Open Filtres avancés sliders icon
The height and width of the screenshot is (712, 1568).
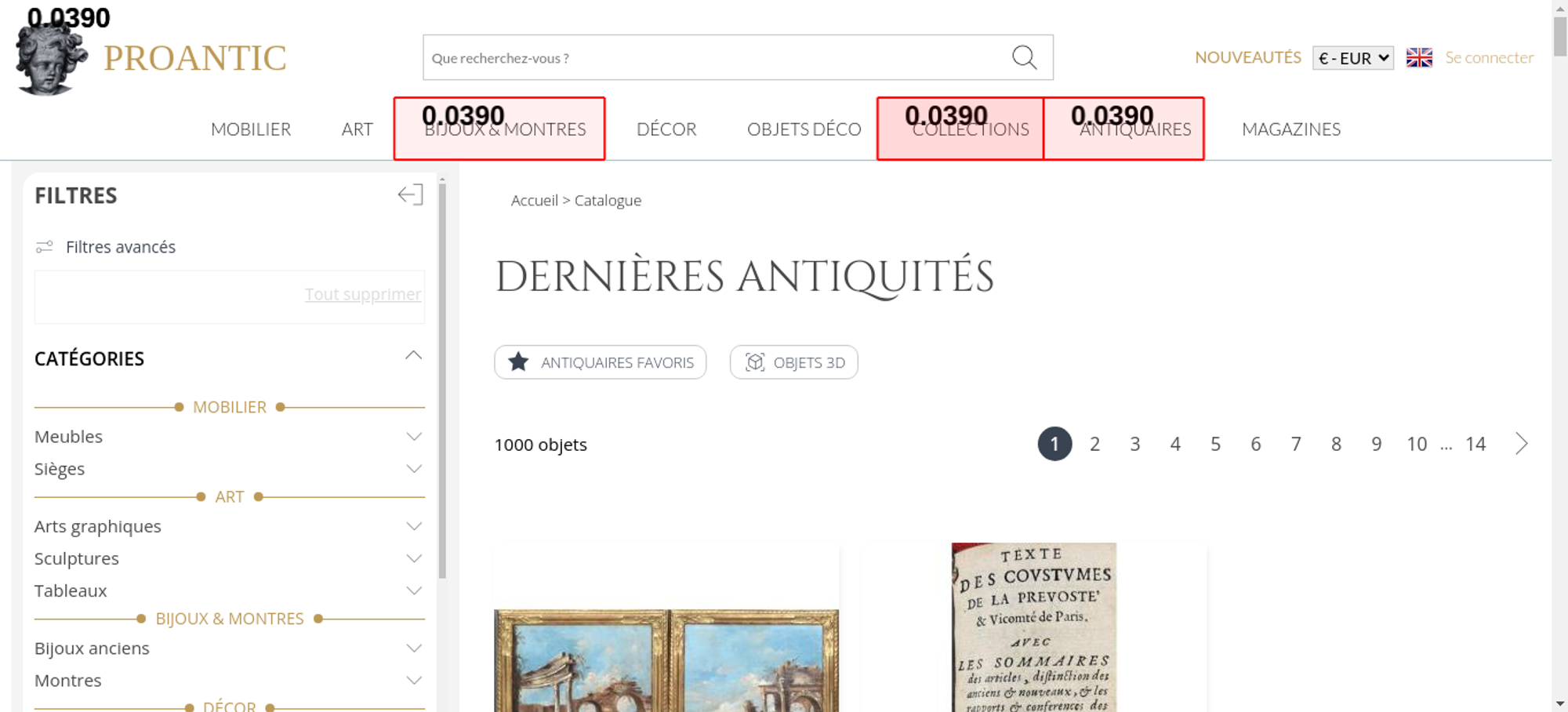(x=45, y=247)
